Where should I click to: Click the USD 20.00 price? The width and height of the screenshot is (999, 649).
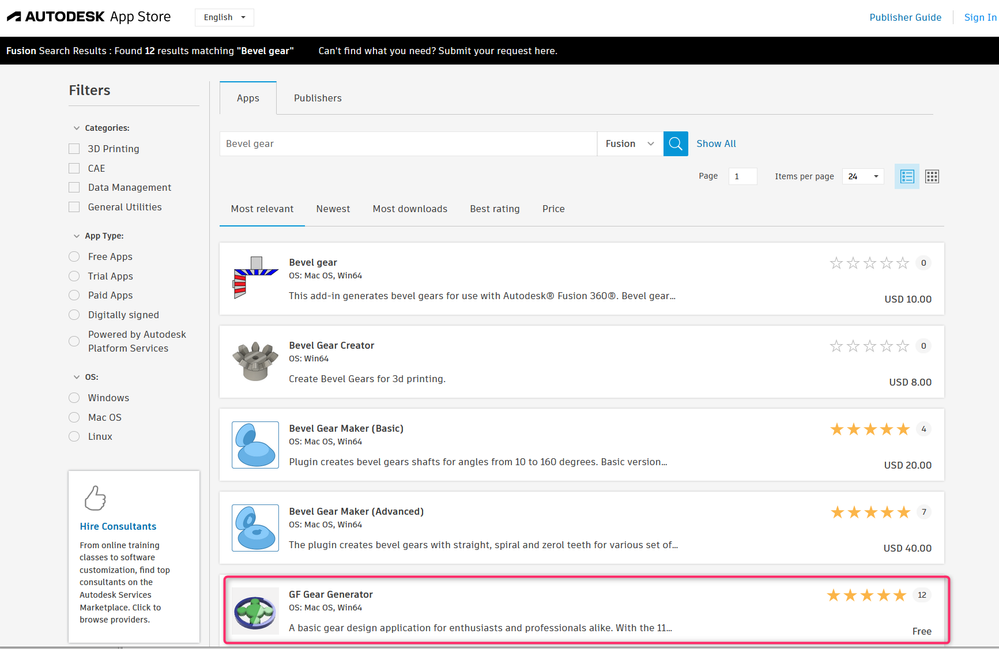coord(907,466)
